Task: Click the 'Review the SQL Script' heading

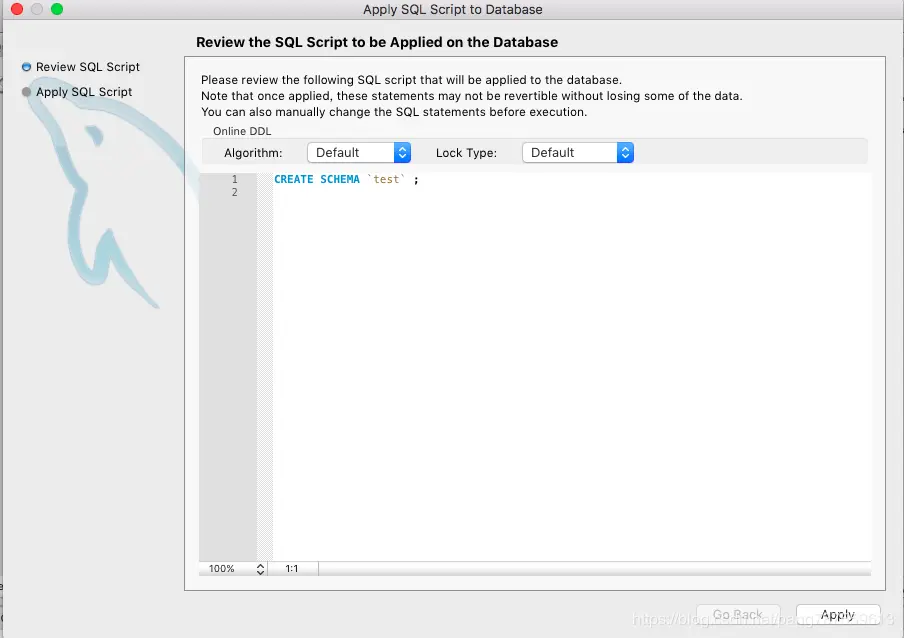Action: coord(377,42)
